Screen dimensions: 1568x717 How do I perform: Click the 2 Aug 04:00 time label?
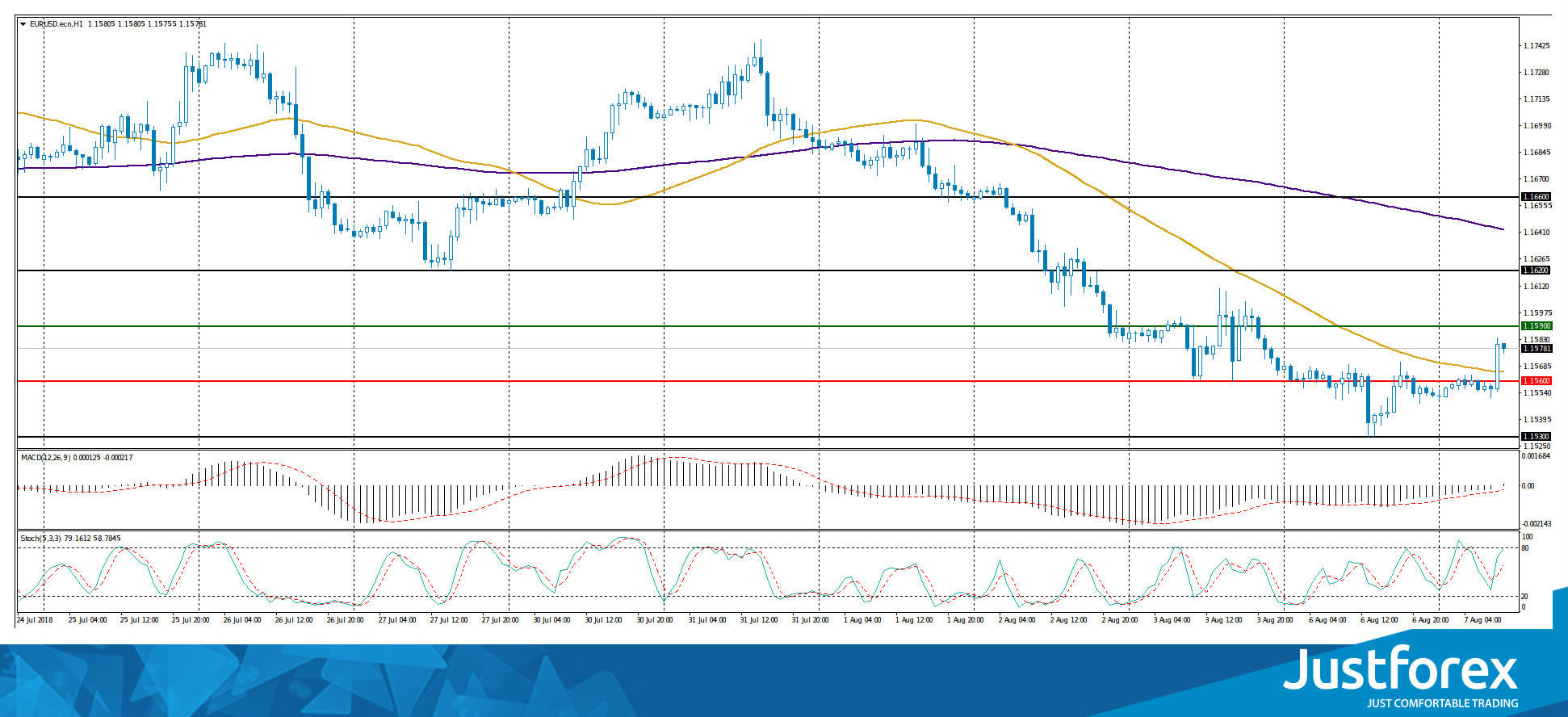(1017, 620)
